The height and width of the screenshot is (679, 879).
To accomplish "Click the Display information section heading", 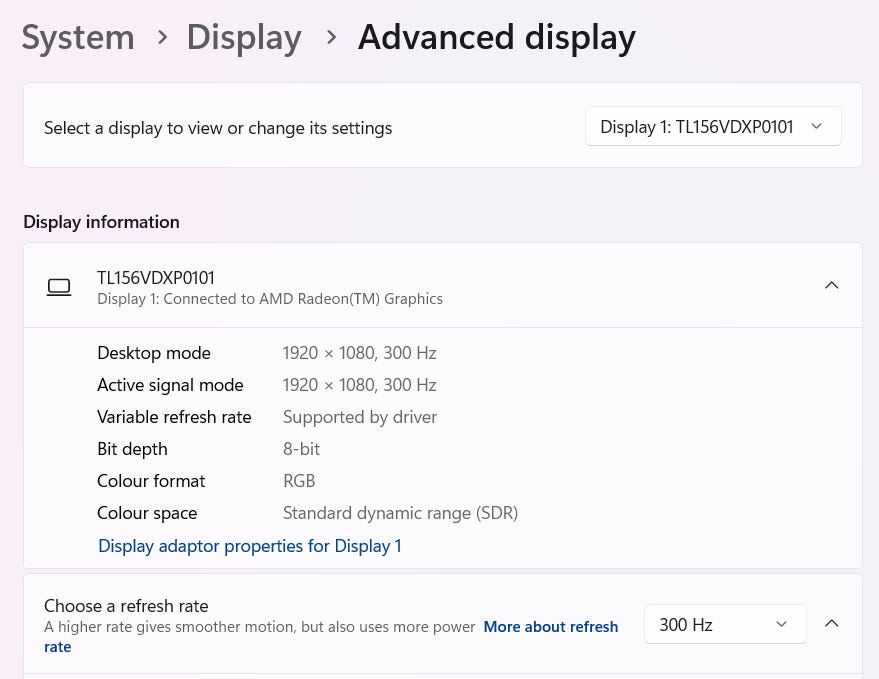I will (101, 222).
